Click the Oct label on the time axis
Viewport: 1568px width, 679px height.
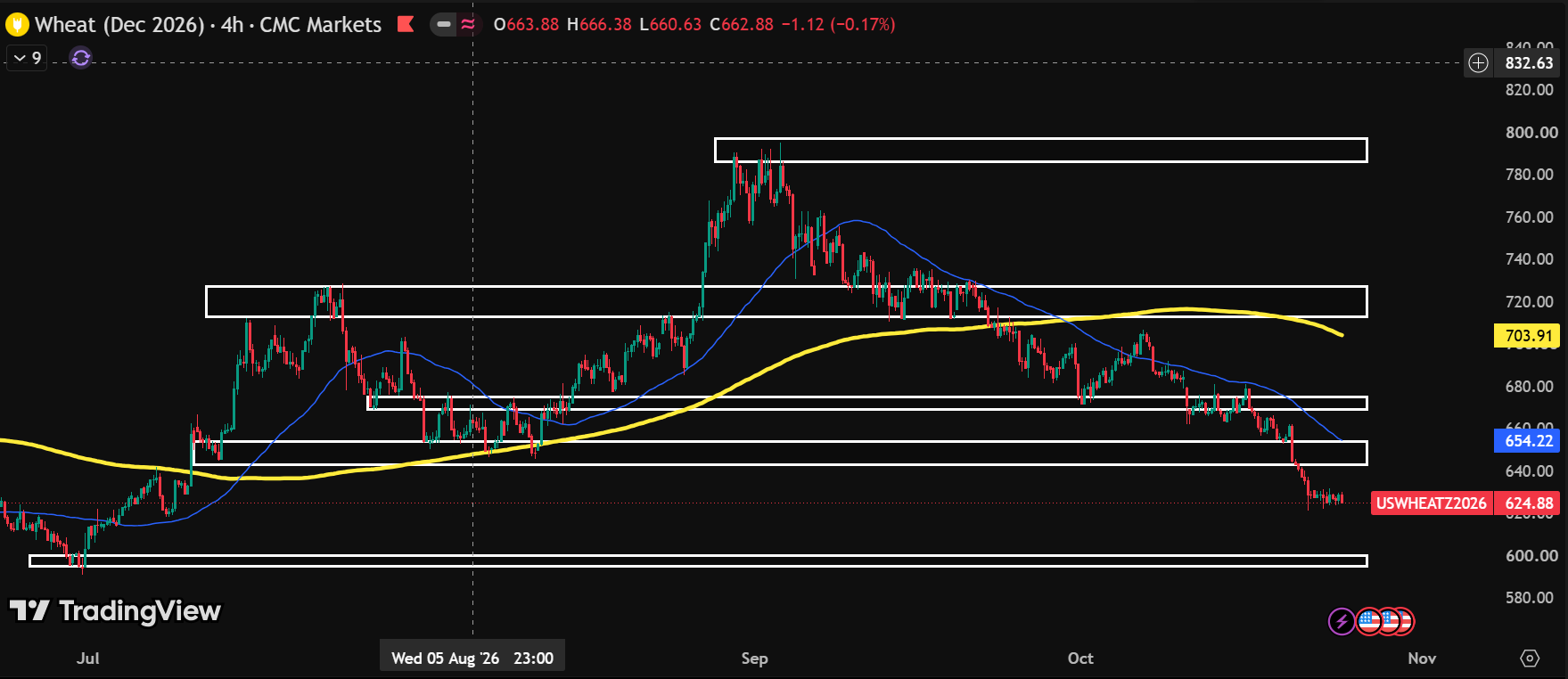point(1080,659)
